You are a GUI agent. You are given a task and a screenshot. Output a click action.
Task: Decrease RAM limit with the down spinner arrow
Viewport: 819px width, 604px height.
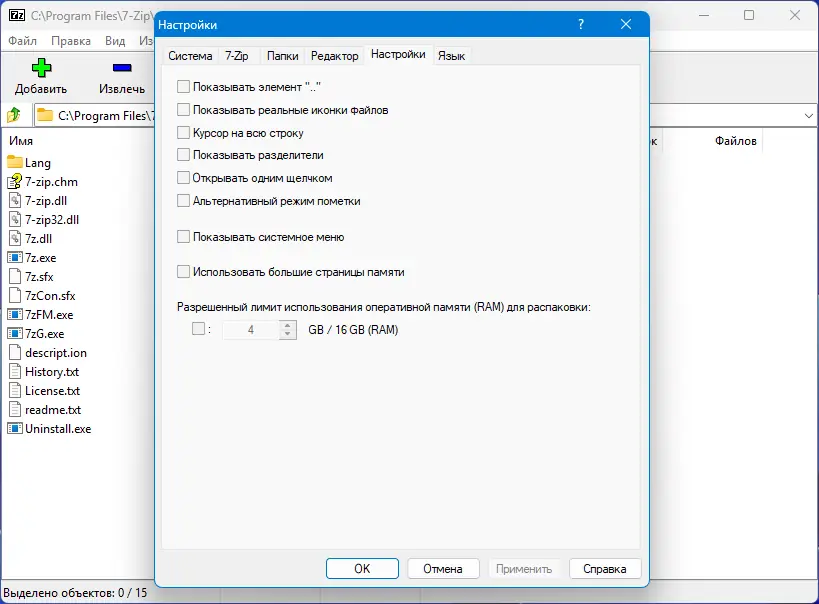coord(287,334)
